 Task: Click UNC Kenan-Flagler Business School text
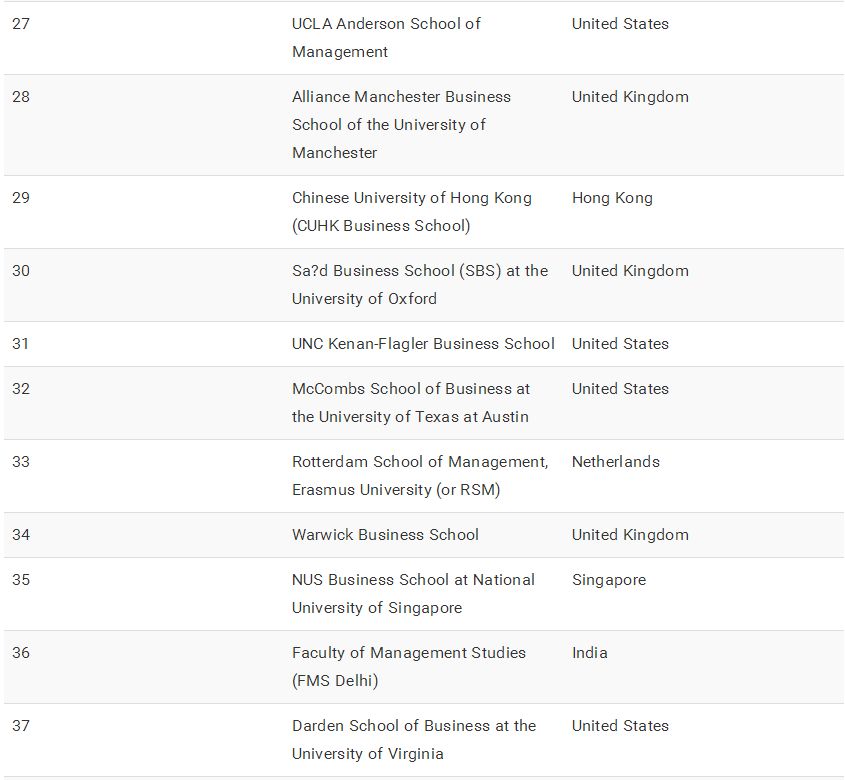423,344
